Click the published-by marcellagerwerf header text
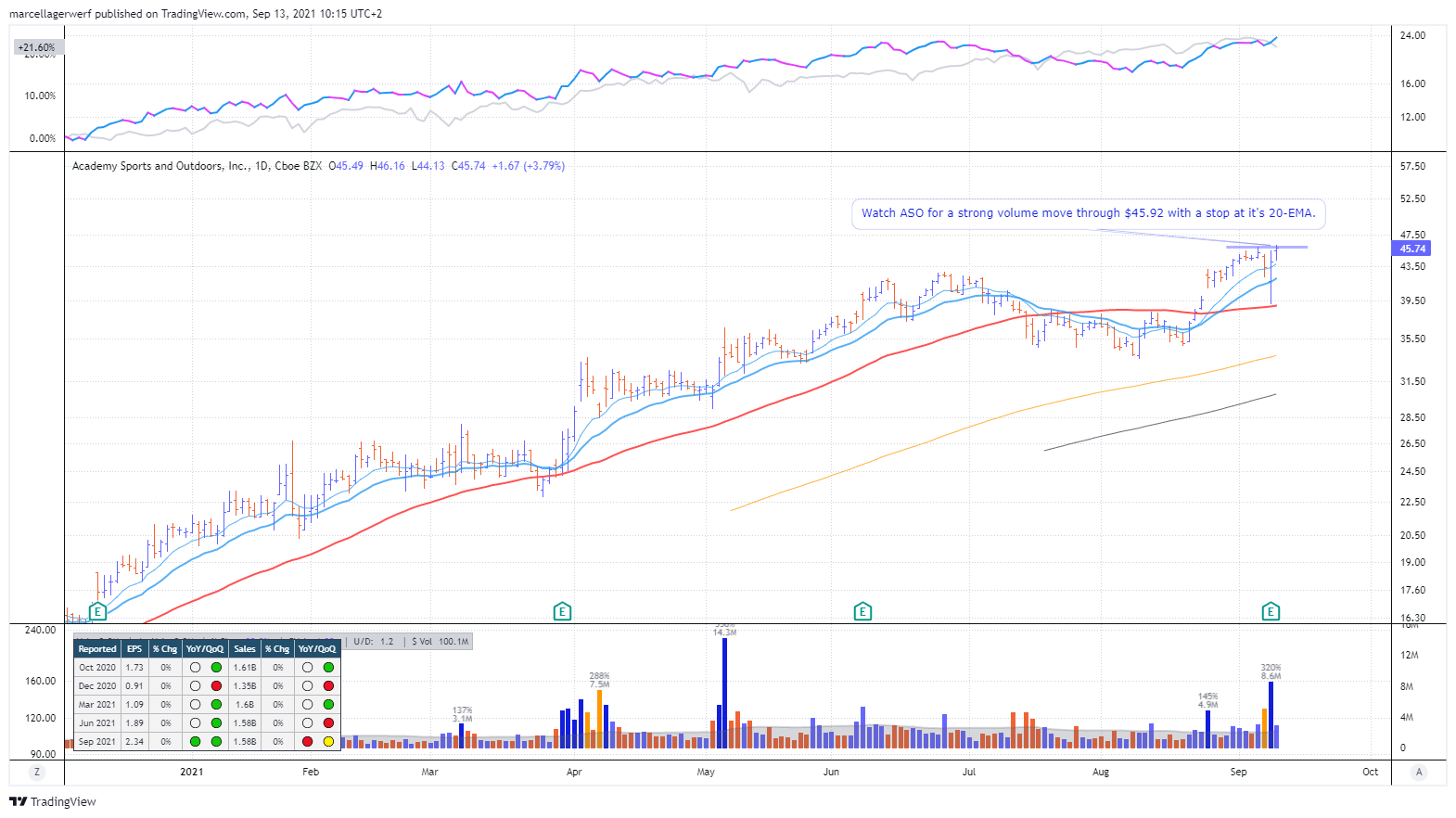Viewport: 1456px width, 818px height. pyautogui.click(x=196, y=14)
